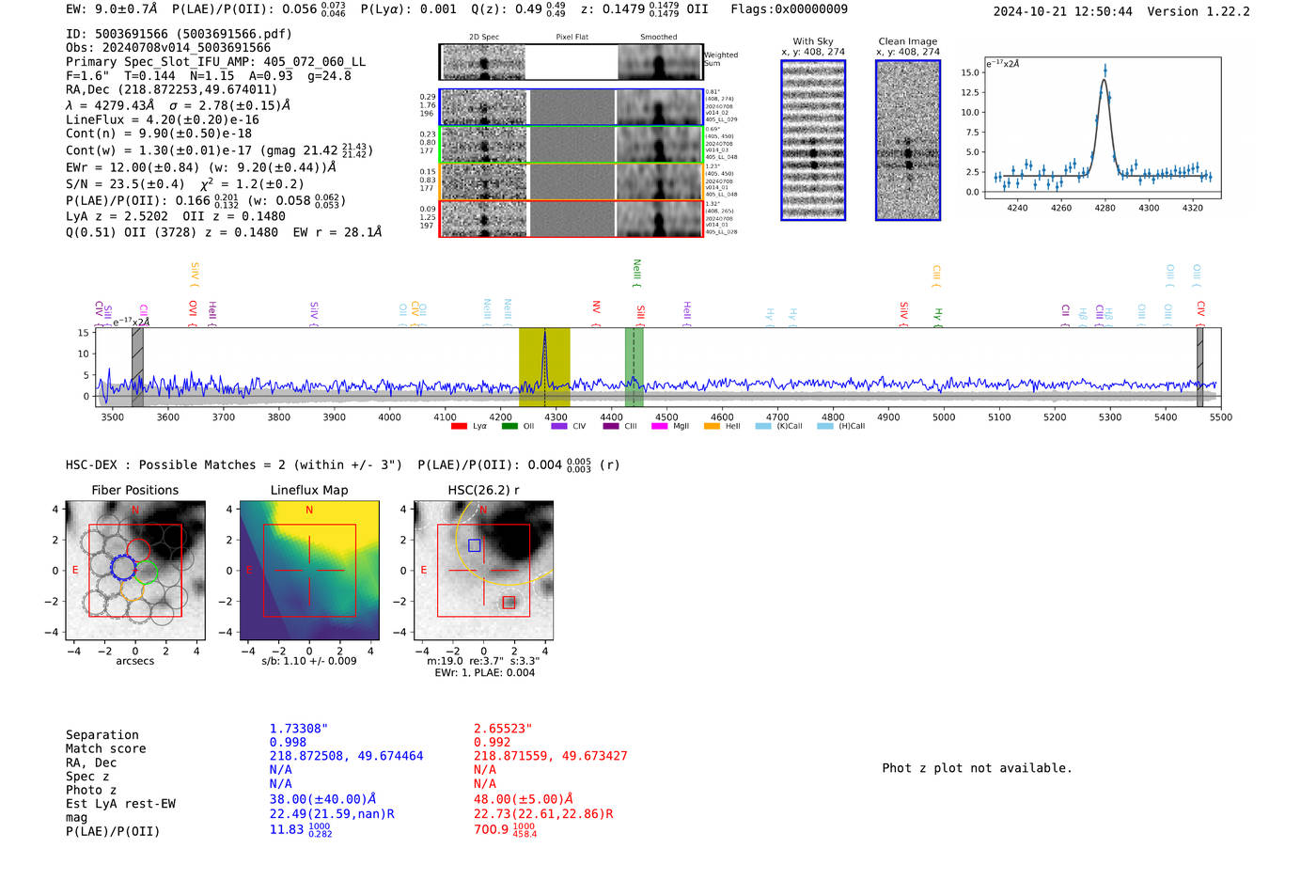Viewport: 1316px width, 896px height.
Task: Select the purple CIV legend swatch
Action: click(559, 426)
